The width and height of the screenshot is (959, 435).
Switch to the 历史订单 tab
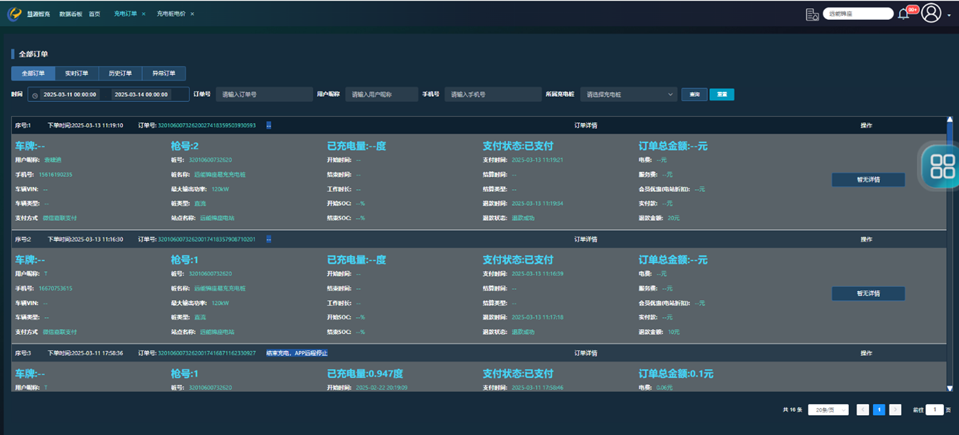point(120,73)
